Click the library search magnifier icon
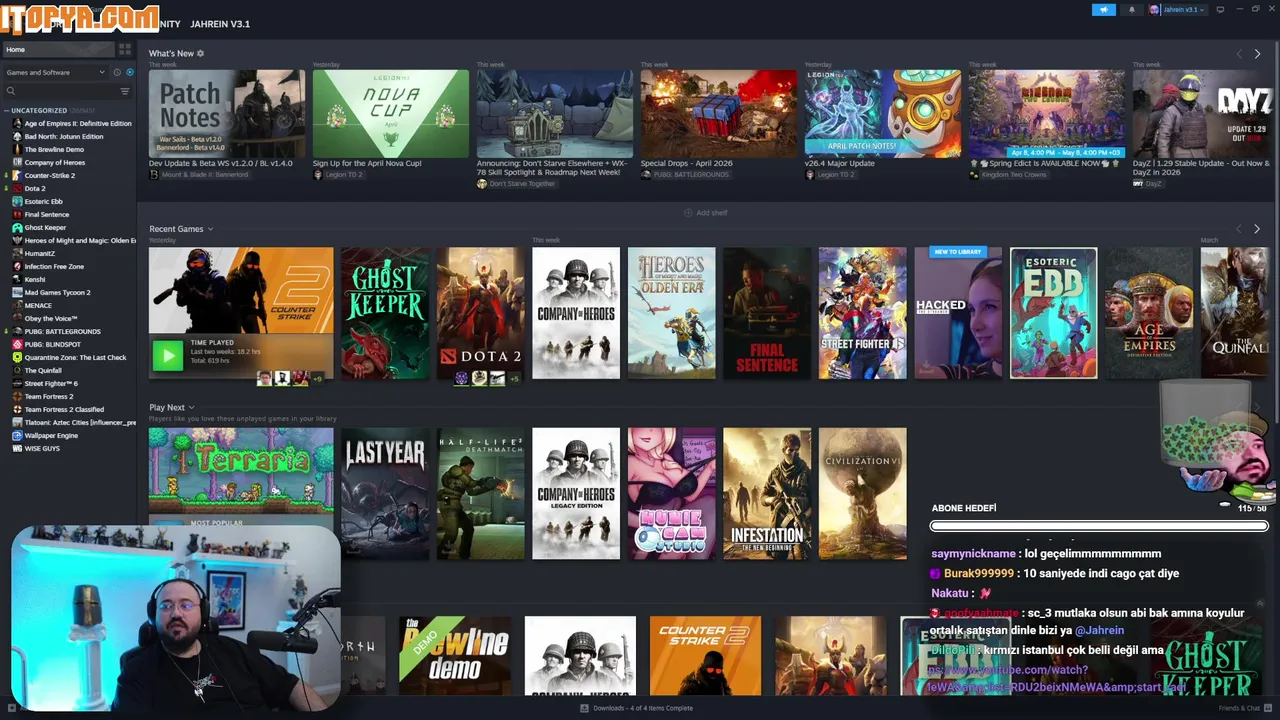Viewport: 1280px width, 720px height. [x=11, y=91]
